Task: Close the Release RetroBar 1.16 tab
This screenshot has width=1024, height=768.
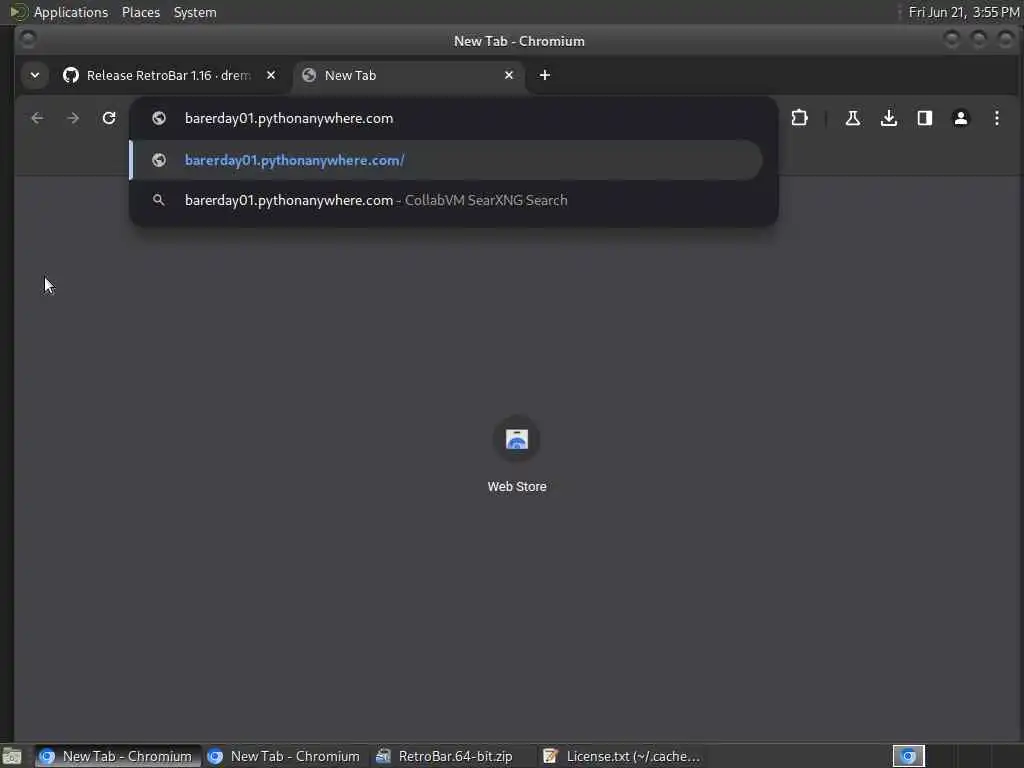Action: tap(271, 75)
